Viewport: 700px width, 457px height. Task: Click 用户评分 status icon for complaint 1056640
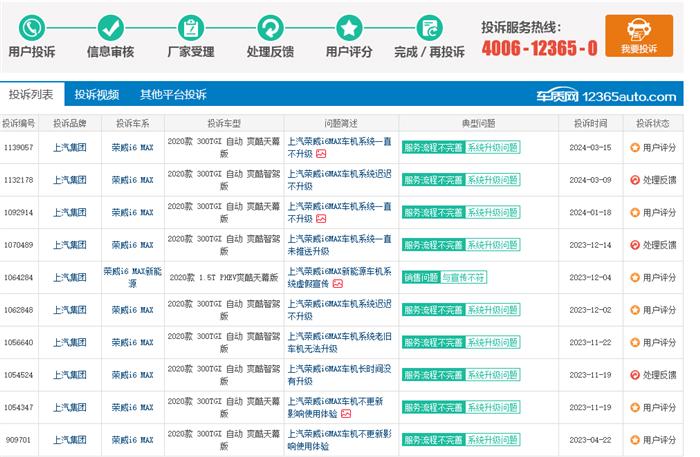coord(635,342)
